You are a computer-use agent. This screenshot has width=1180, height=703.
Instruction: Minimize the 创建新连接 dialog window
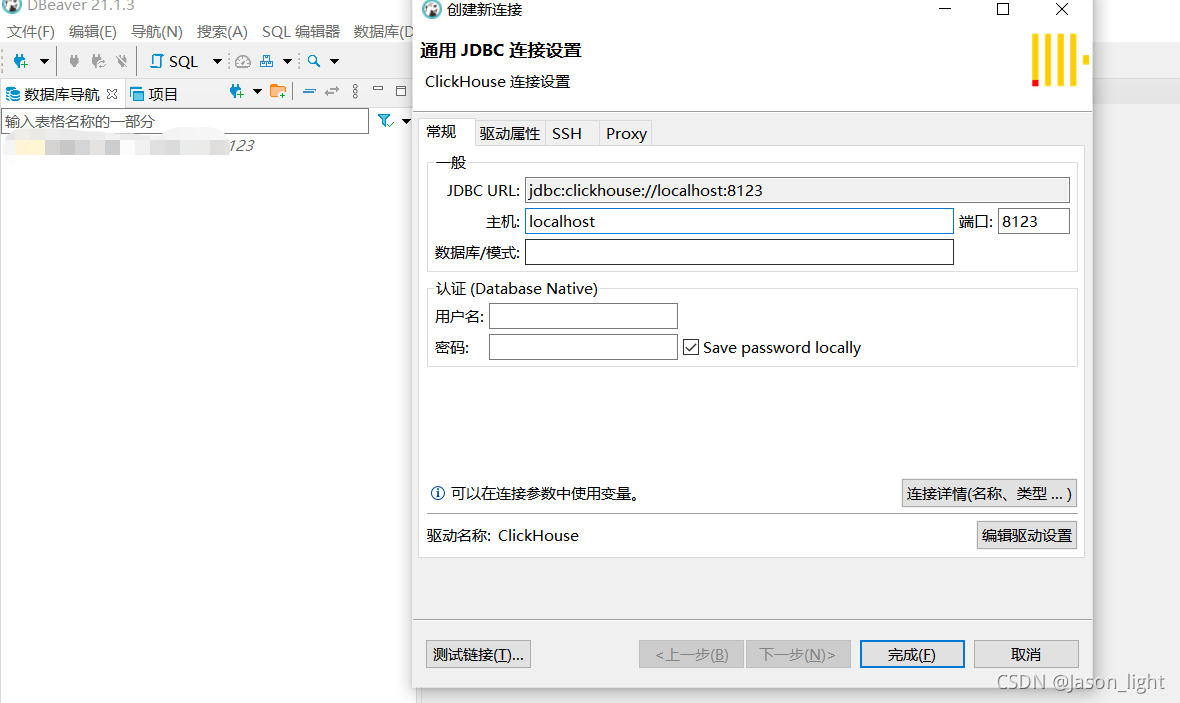(x=945, y=9)
